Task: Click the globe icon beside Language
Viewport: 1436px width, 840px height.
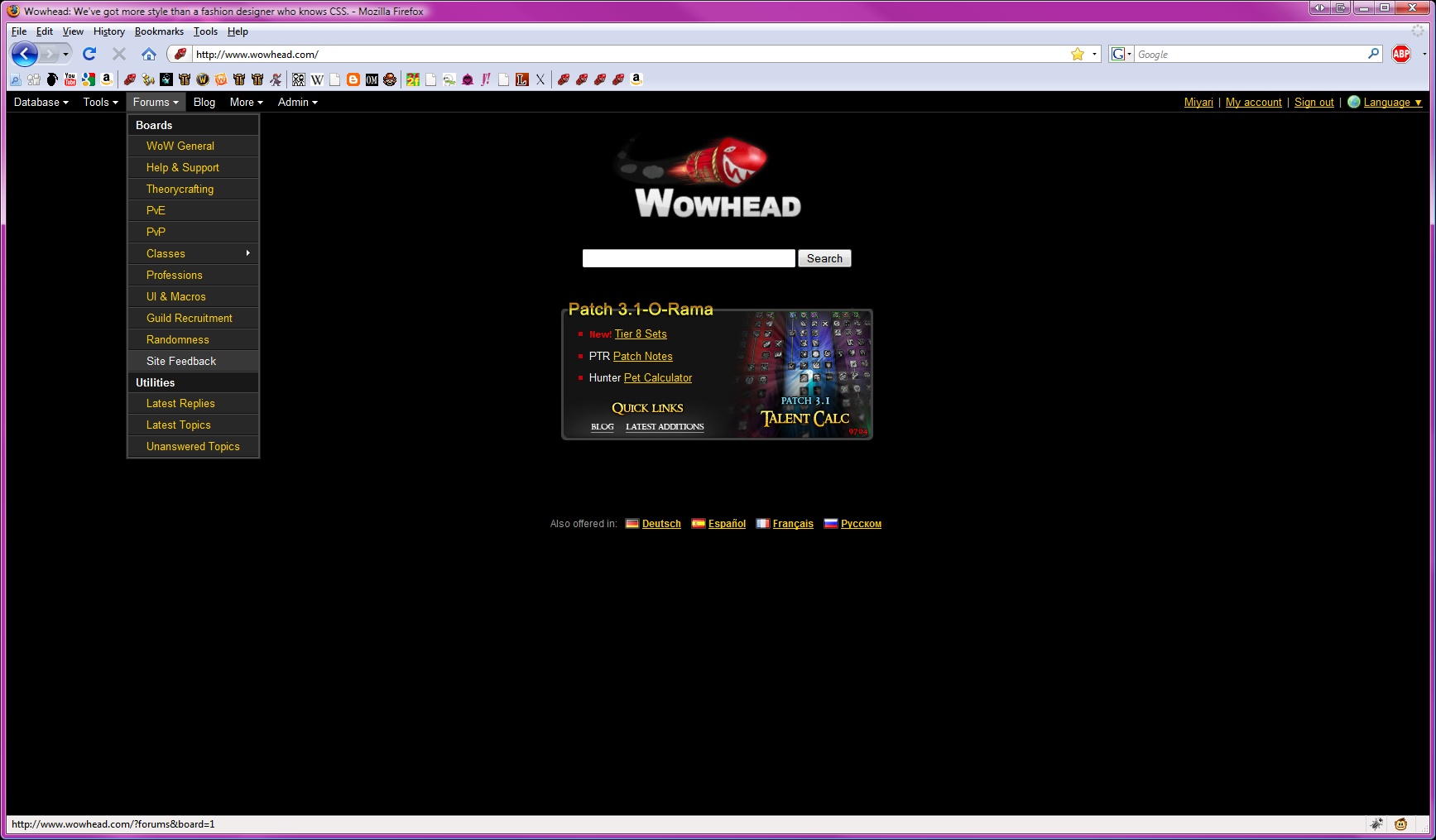Action: [x=1354, y=102]
